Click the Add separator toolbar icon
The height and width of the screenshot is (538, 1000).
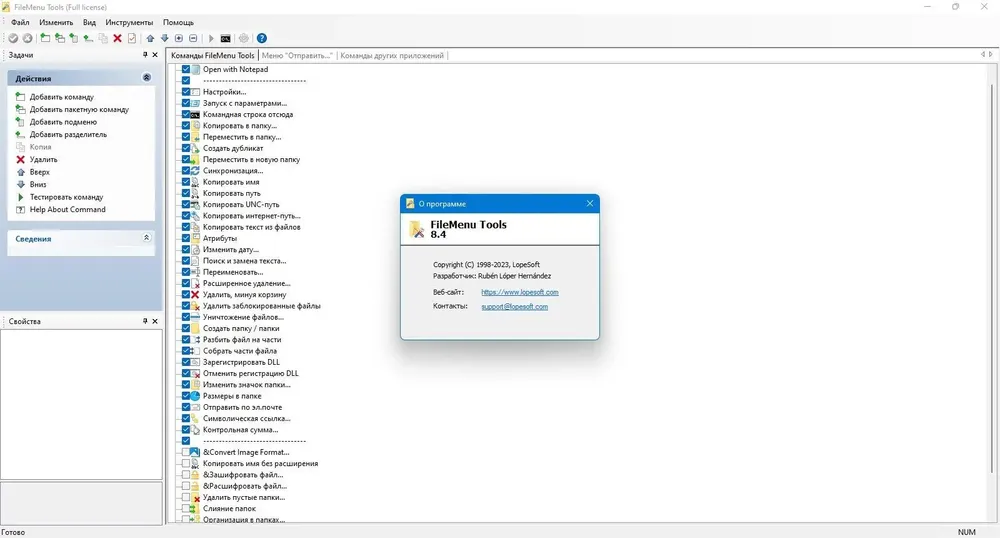[88, 38]
